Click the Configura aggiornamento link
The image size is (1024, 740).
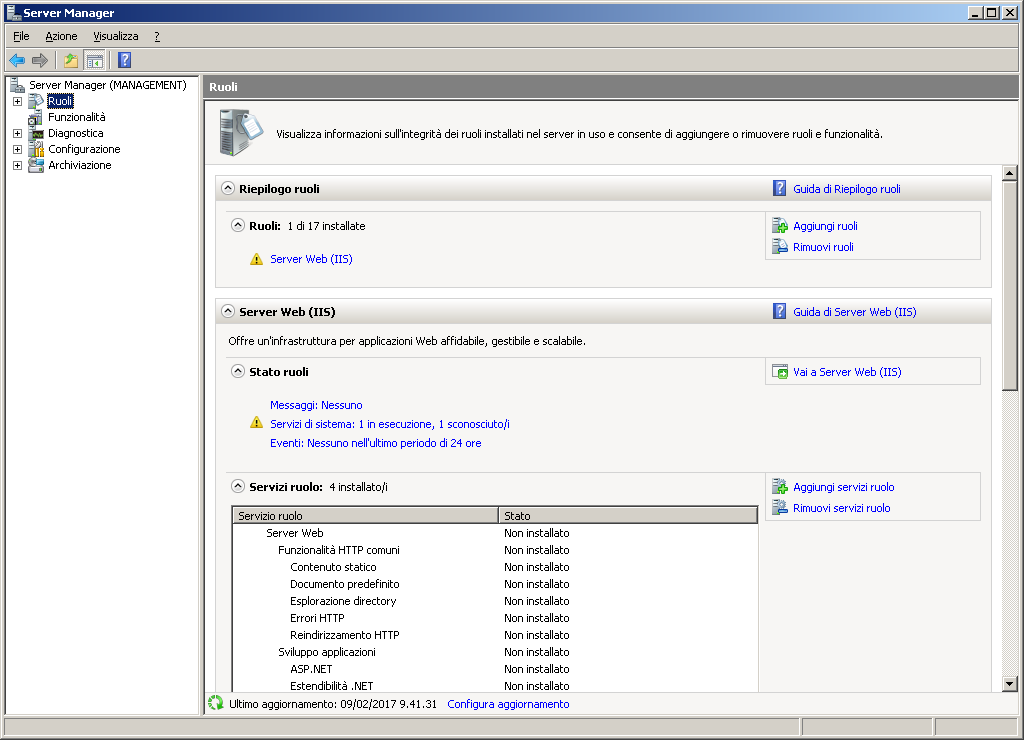[x=508, y=704]
